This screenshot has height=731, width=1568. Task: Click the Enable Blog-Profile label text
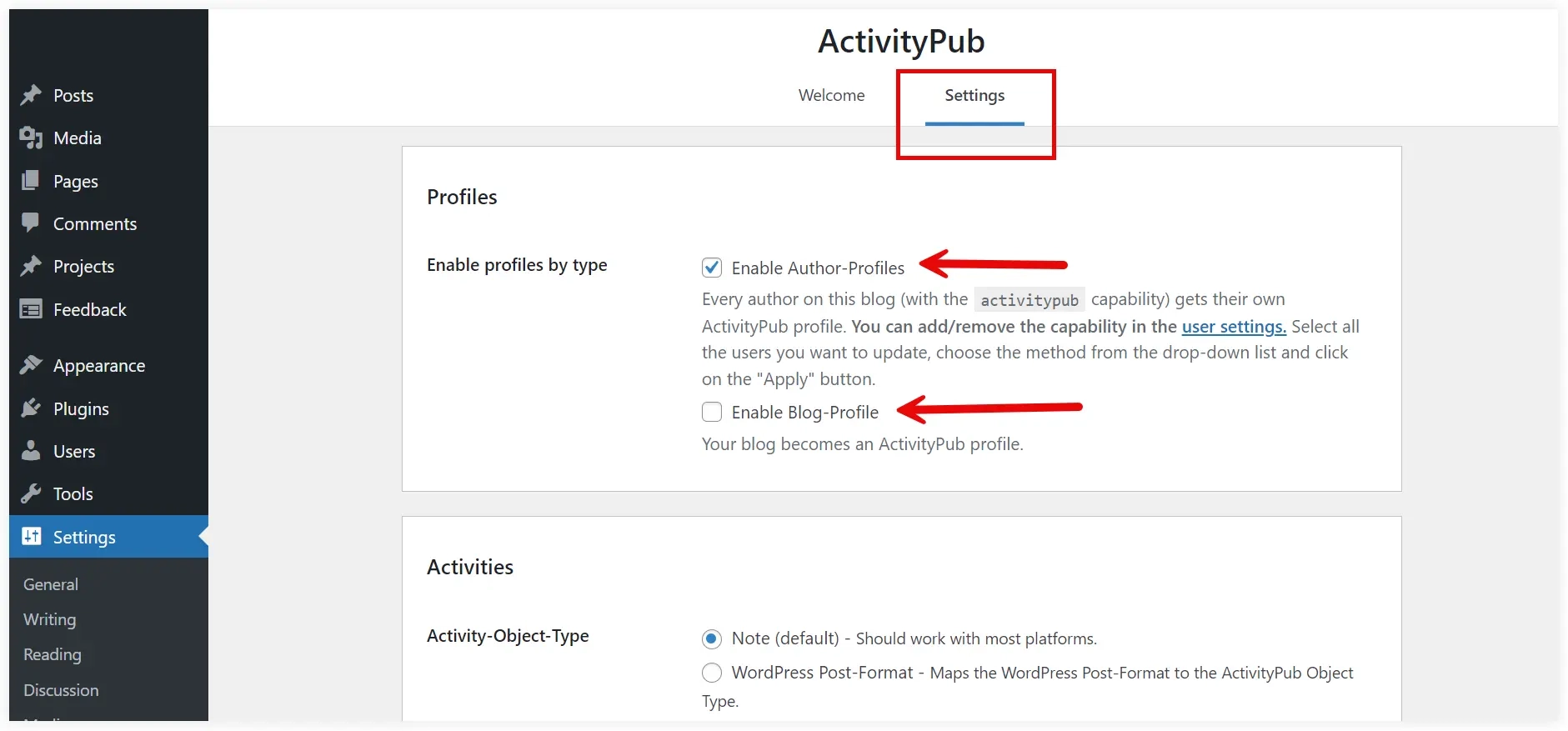click(x=805, y=412)
